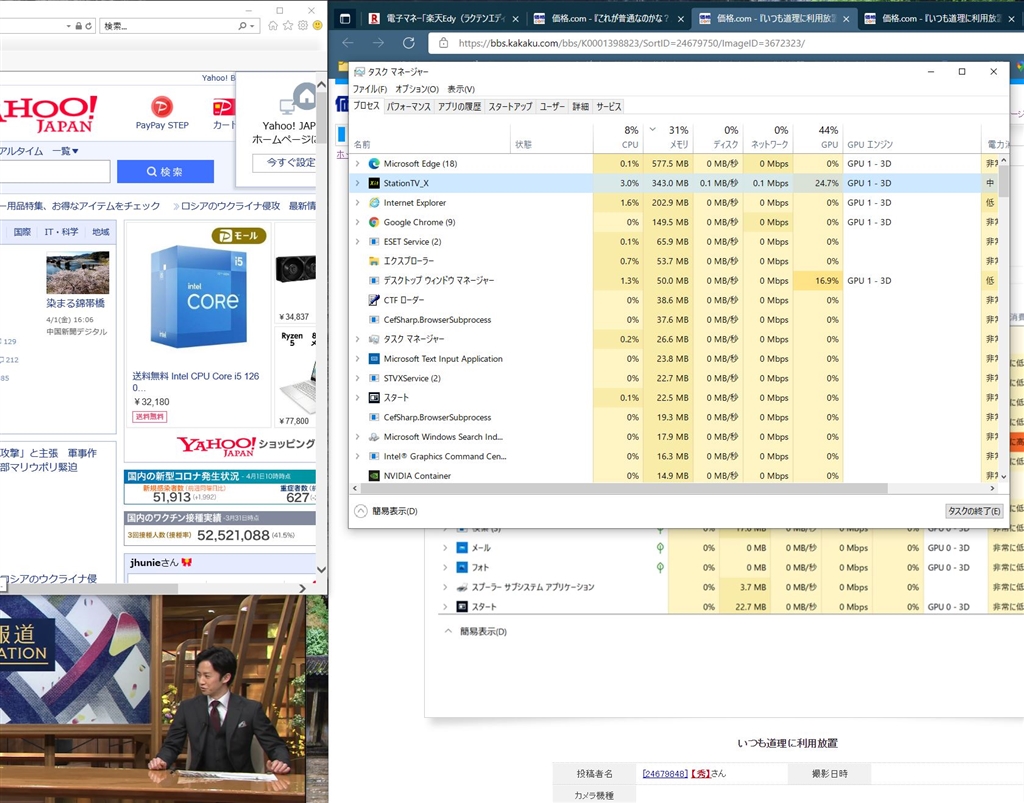Switch to the ユーザー tab
1024x803 pixels.
point(552,106)
